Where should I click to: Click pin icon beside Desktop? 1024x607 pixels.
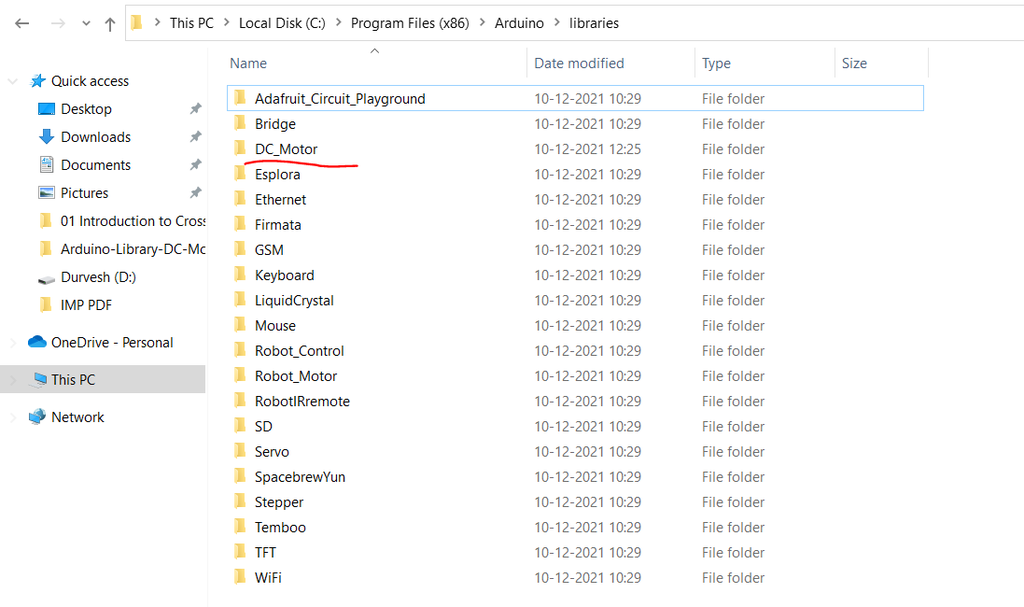coord(195,109)
